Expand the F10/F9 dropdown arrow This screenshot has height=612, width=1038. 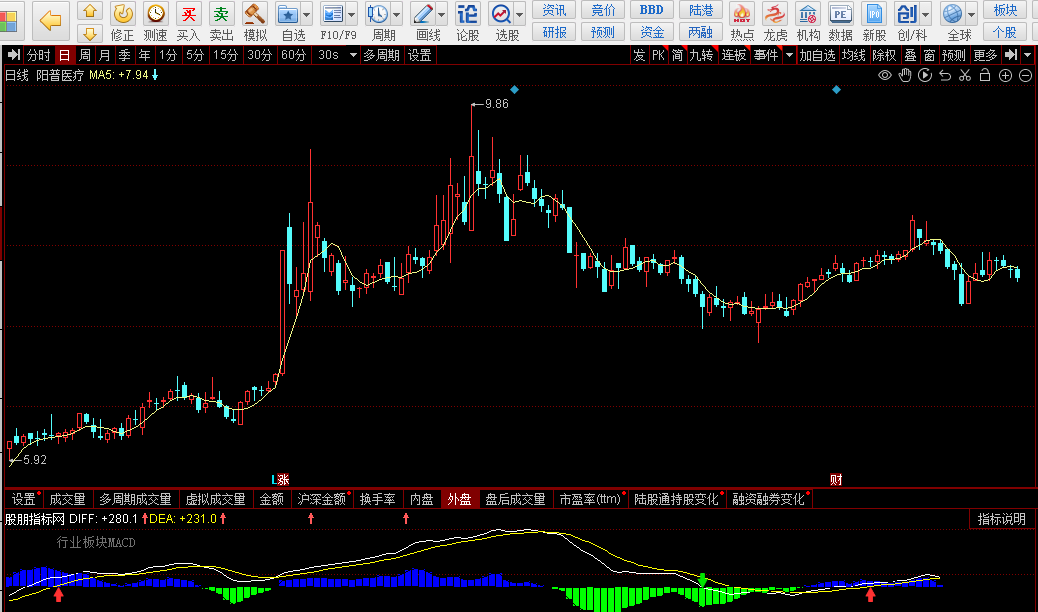pyautogui.click(x=352, y=14)
